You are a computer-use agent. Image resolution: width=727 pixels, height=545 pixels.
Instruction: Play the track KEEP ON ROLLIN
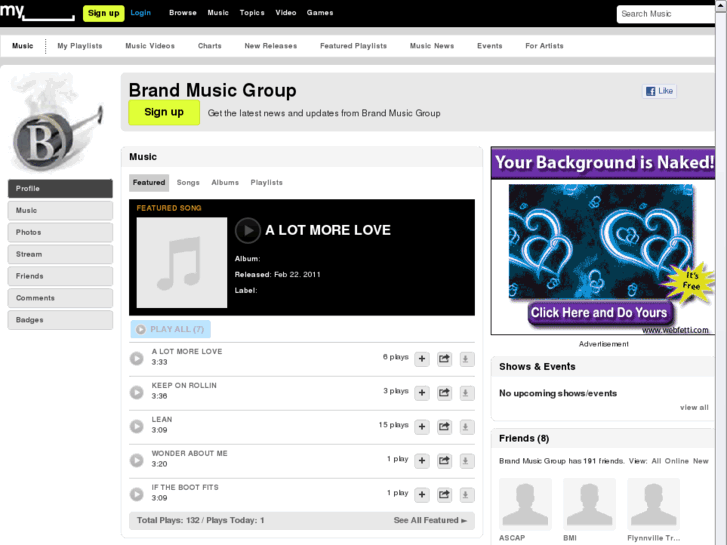pos(136,392)
